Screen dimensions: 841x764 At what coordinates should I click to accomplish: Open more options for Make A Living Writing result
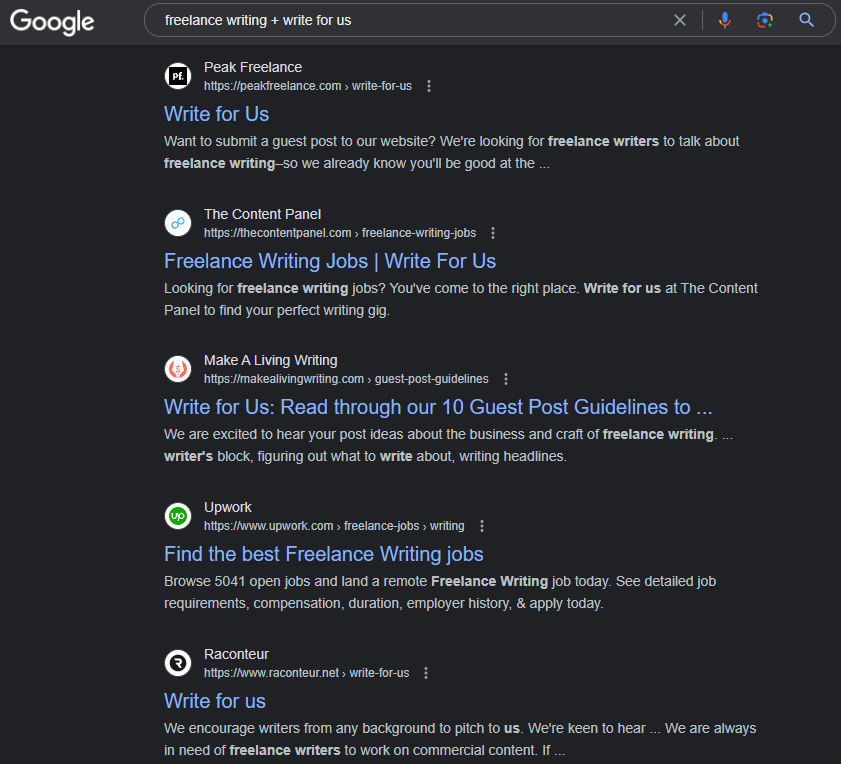pos(506,379)
